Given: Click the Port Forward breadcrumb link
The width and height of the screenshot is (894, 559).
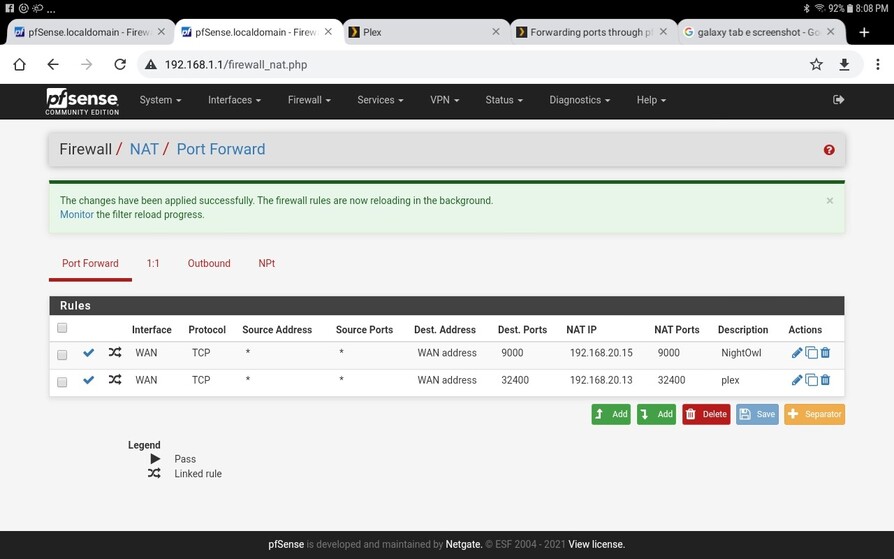Looking at the screenshot, I should coord(221,149).
